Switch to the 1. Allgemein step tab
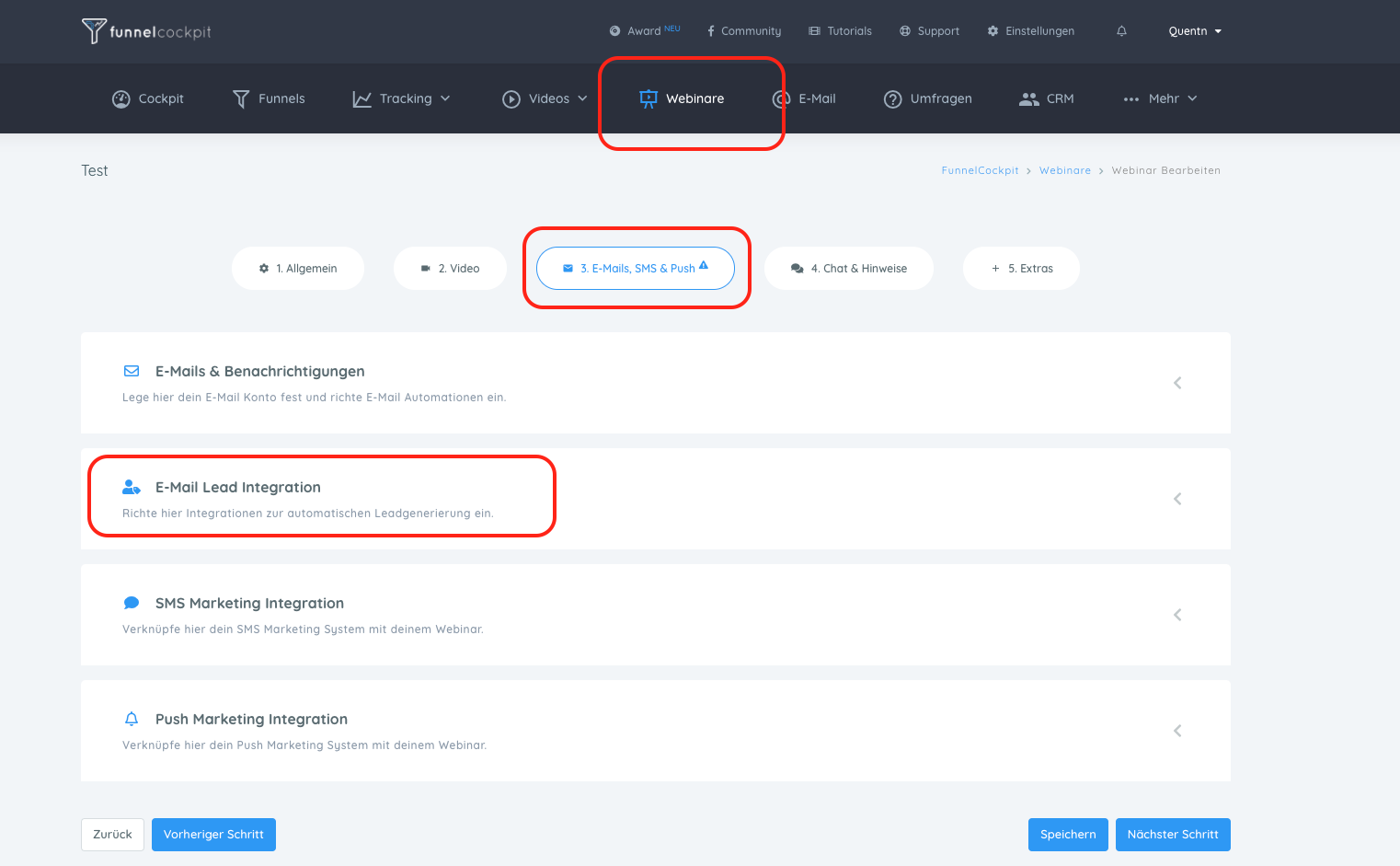The width and height of the screenshot is (1400, 866). coord(298,269)
